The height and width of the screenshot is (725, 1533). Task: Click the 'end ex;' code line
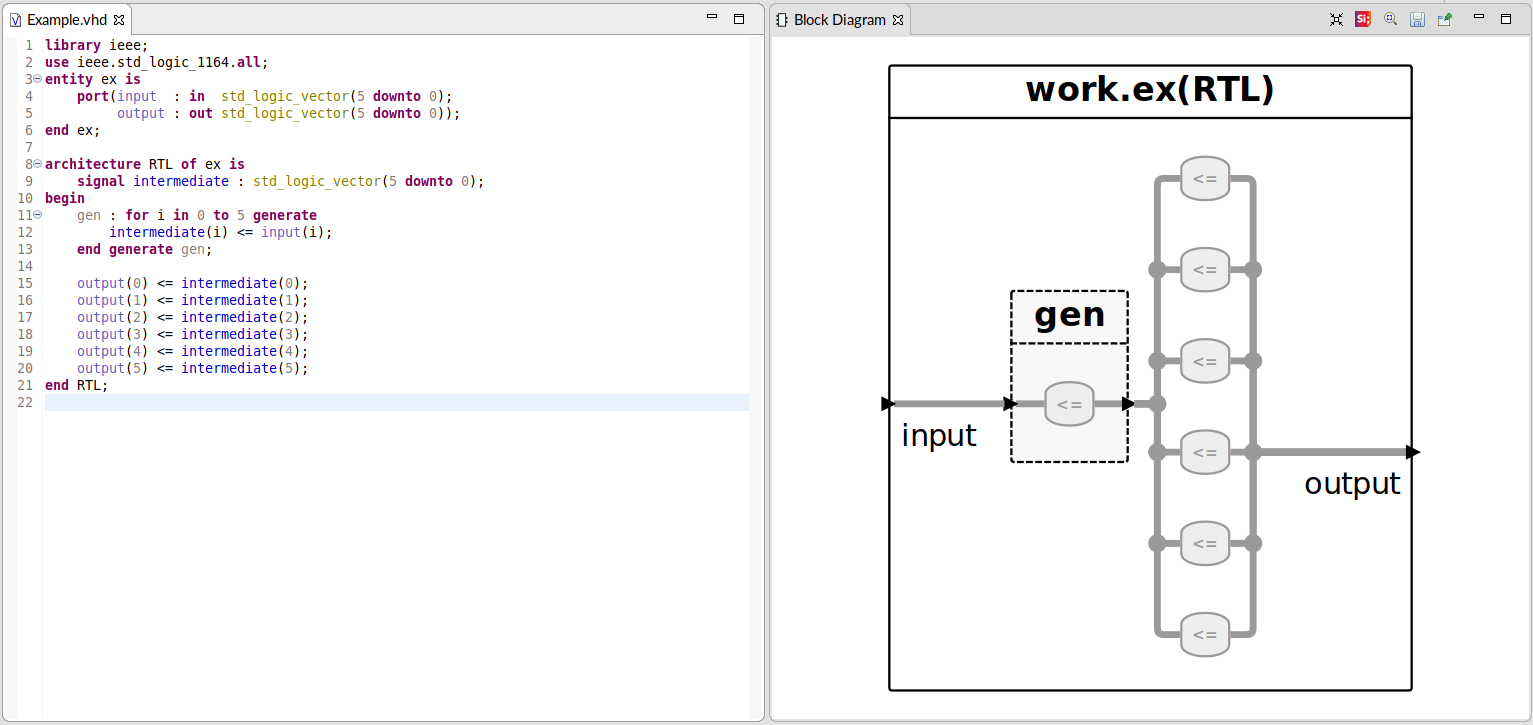coord(73,130)
